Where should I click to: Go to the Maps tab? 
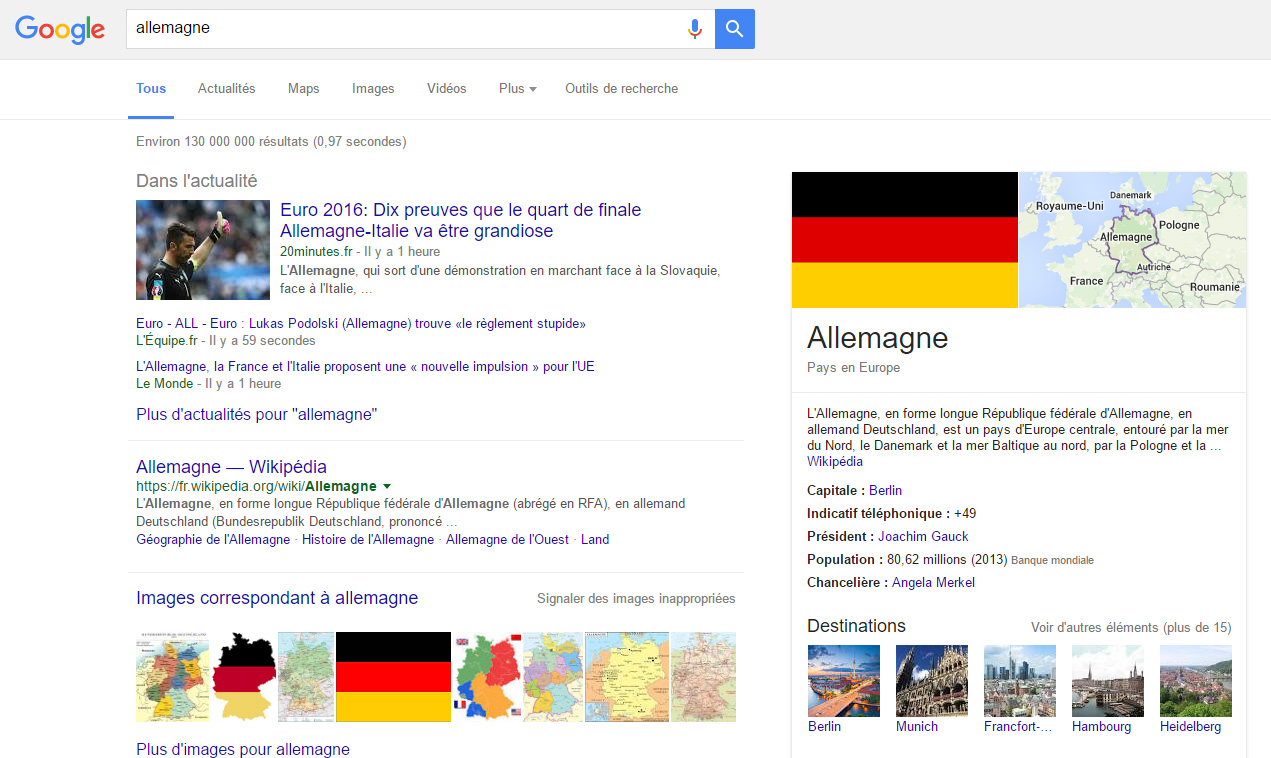pos(304,89)
